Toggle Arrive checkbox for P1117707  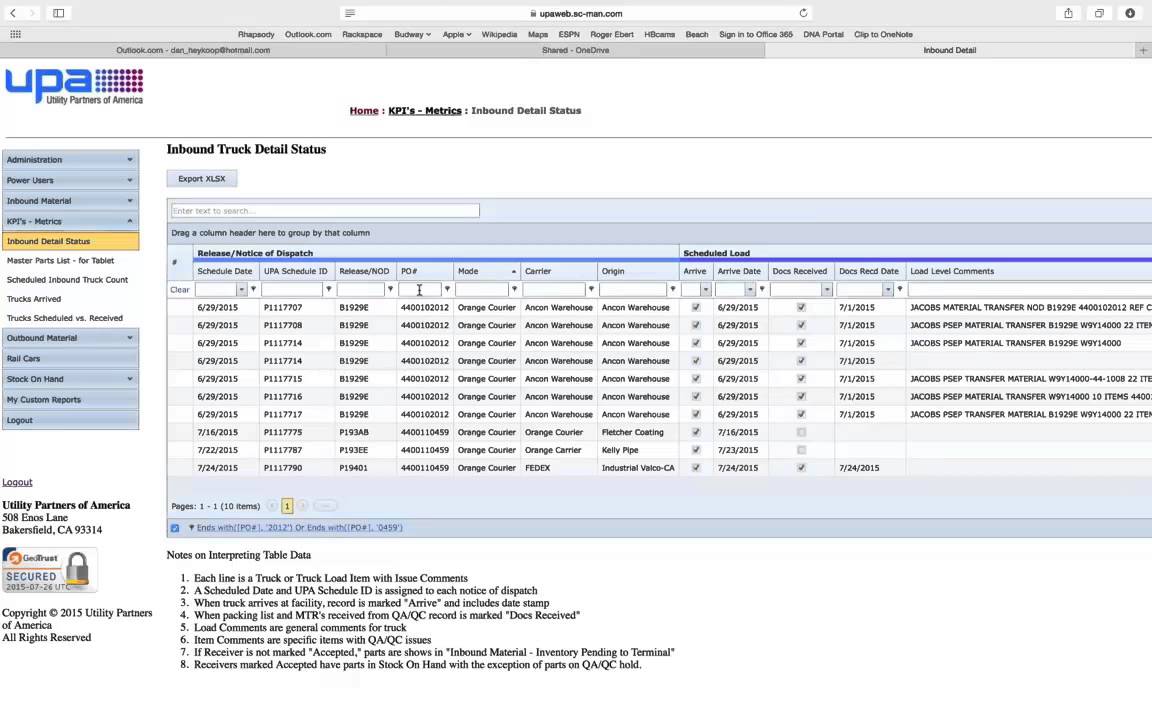(x=696, y=308)
